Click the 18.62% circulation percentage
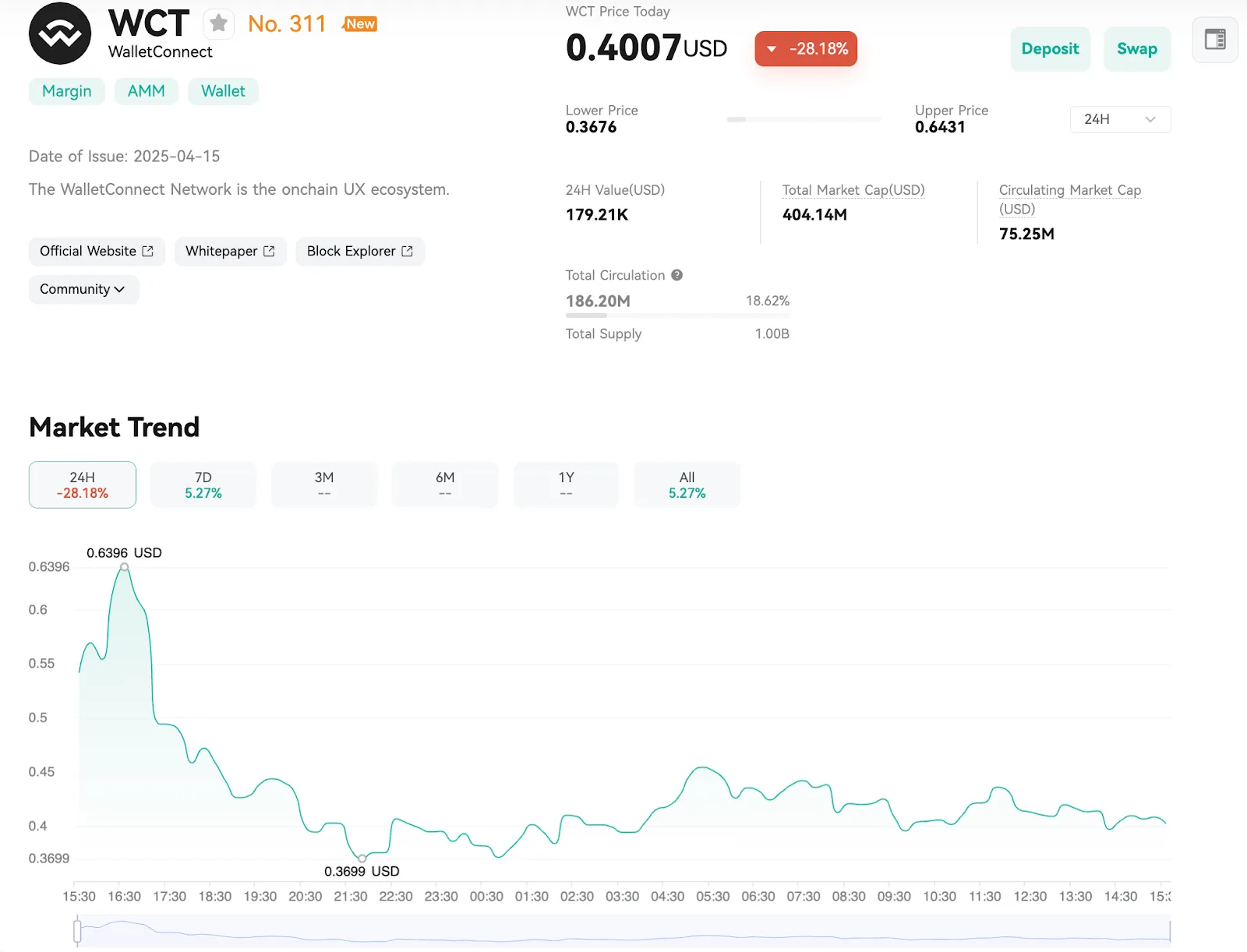 768,301
